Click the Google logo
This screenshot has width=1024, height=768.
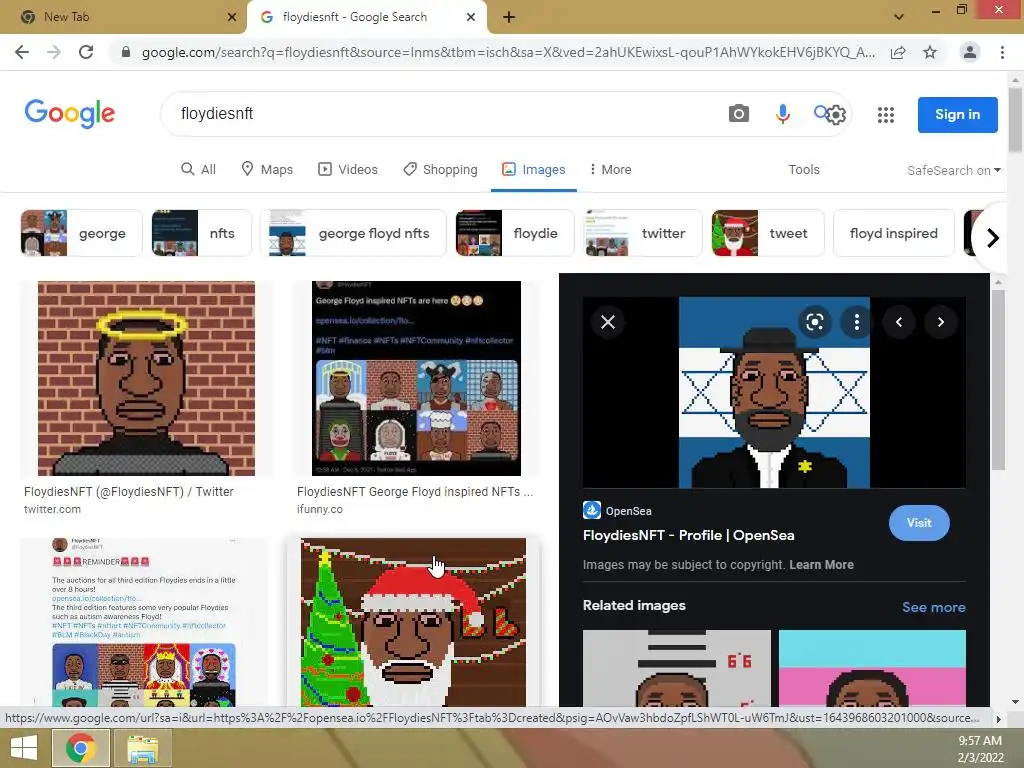click(70, 114)
